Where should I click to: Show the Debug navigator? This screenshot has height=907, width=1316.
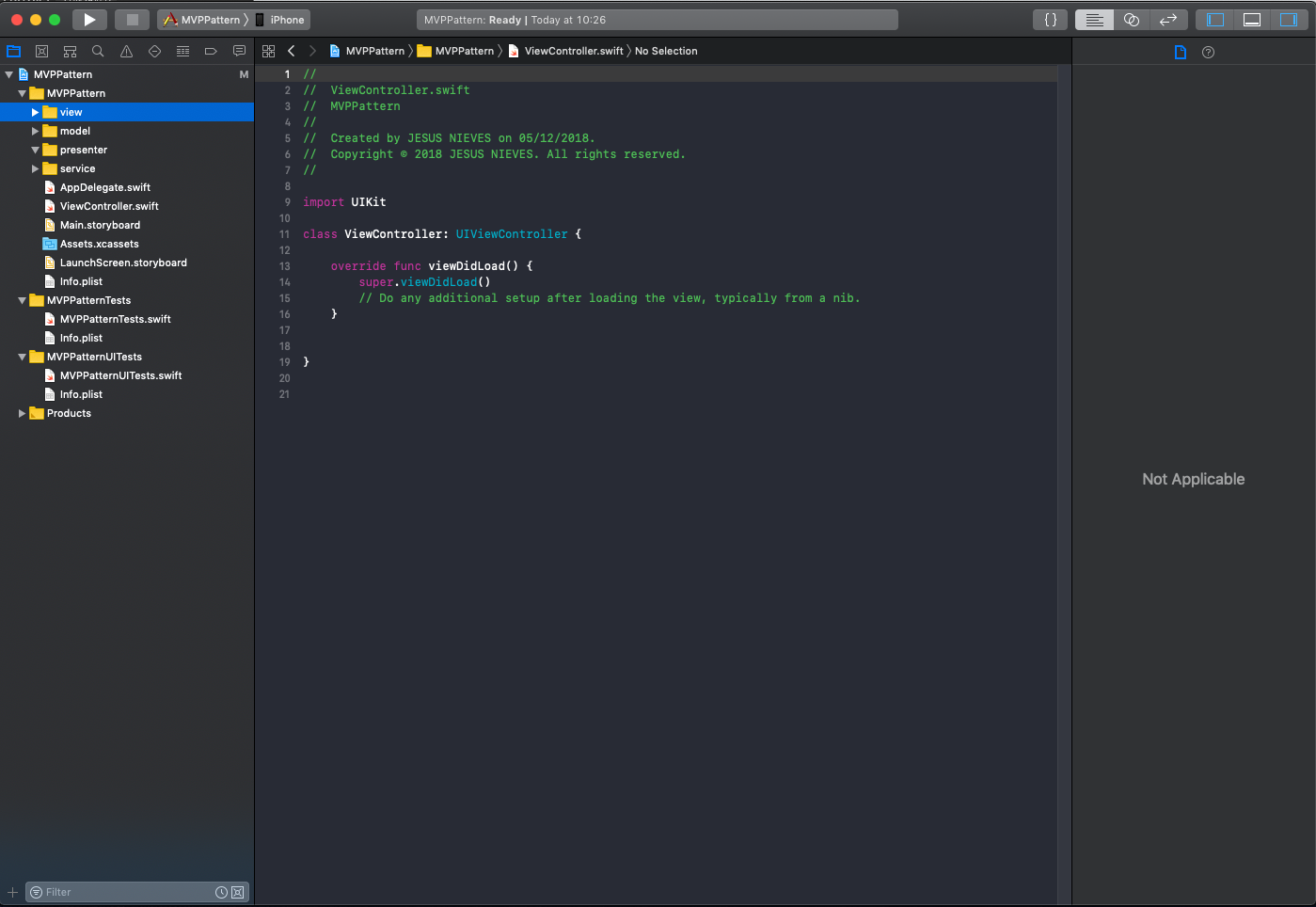click(x=182, y=52)
